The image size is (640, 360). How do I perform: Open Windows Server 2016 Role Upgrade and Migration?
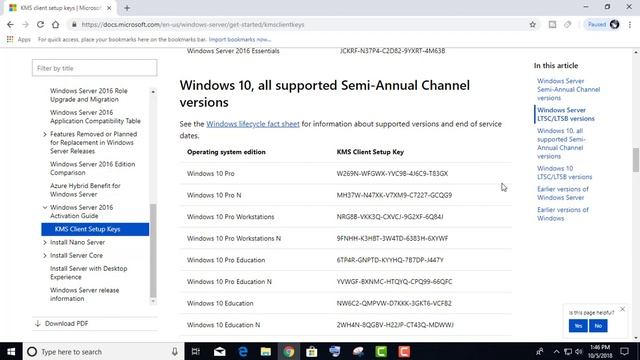pyautogui.click(x=89, y=95)
